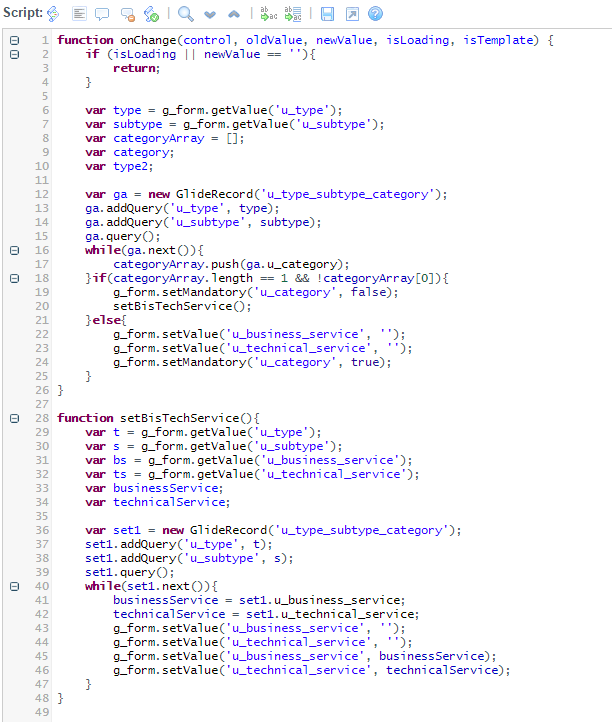
Task: Click 'ga.query()' on line 15
Action: tap(121, 237)
